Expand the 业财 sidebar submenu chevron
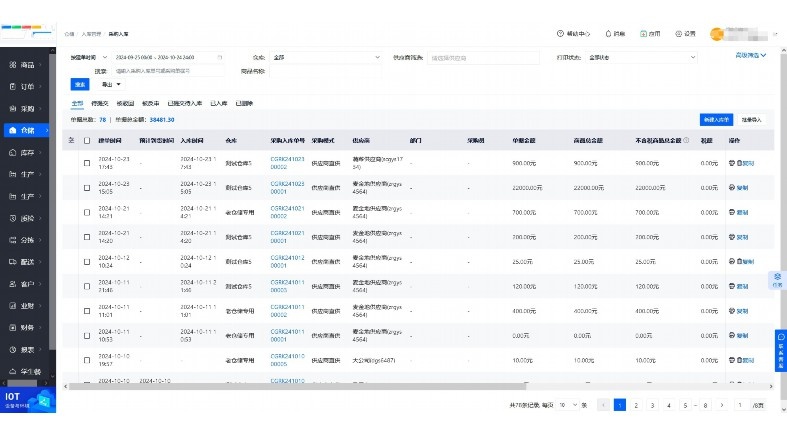787x435 pixels. point(41,306)
